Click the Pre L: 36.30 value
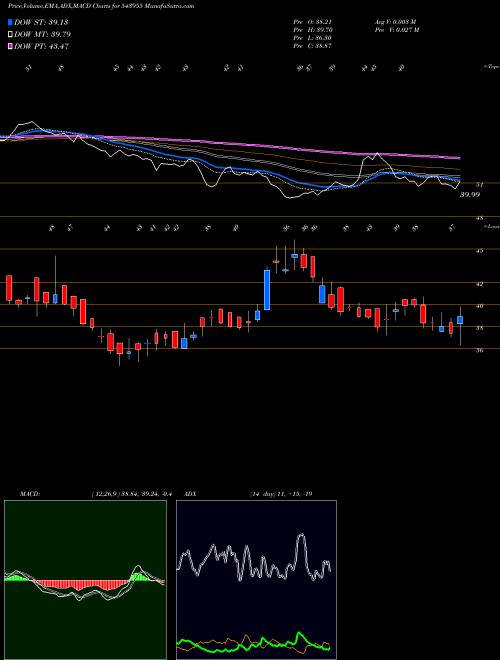This screenshot has height=660, width=500. (x=313, y=38)
